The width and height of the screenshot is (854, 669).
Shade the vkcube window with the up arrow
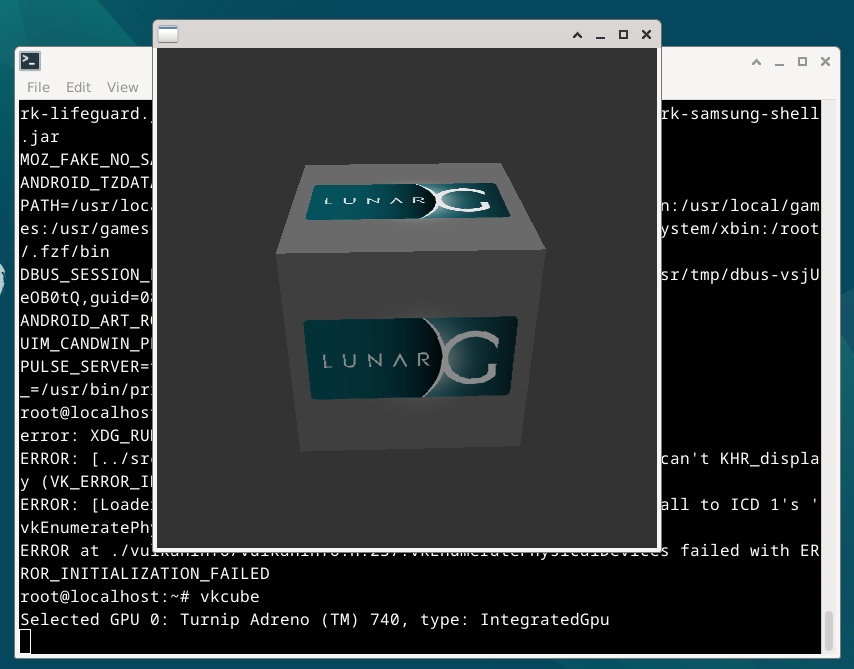[577, 35]
